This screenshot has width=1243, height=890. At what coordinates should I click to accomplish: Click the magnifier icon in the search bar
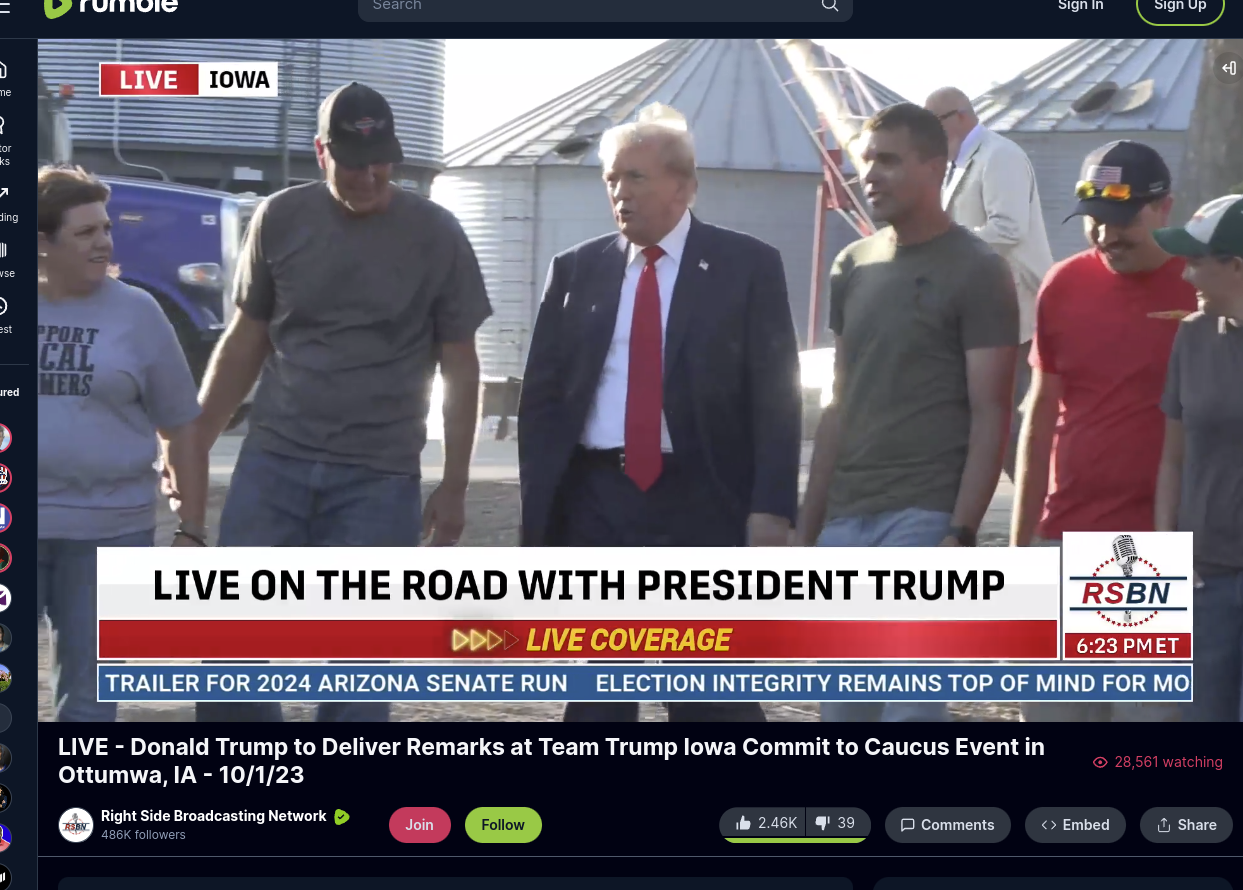(830, 6)
